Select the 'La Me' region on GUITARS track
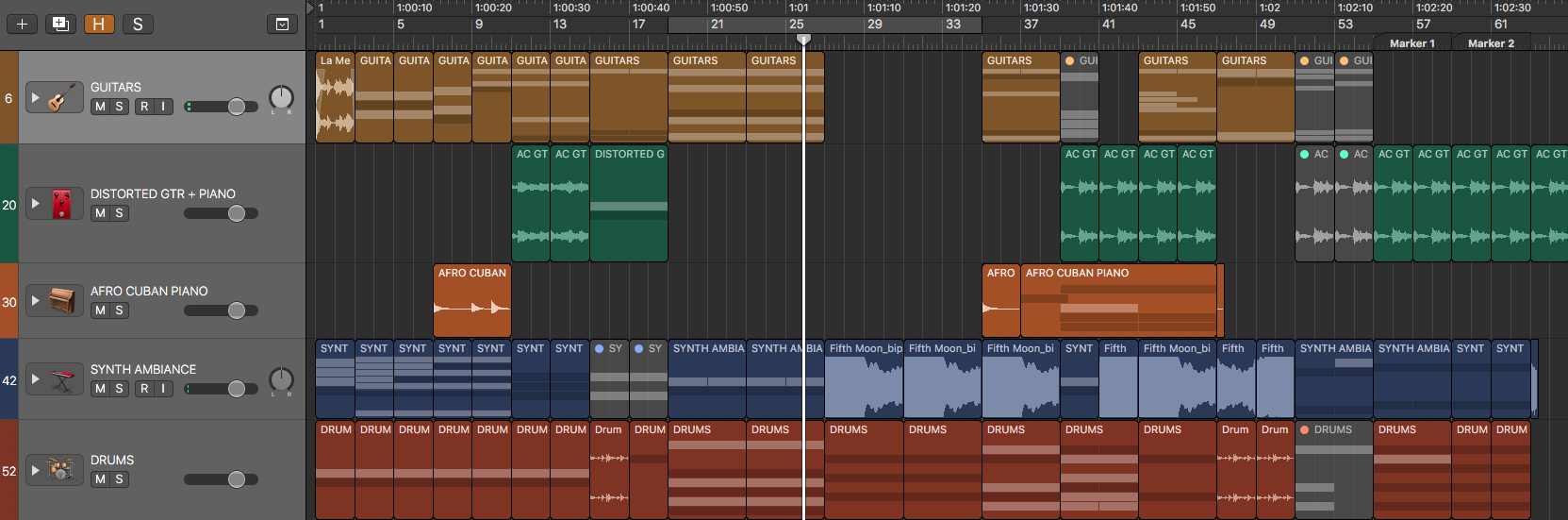Screen dimensions: 1568x520 (x=335, y=97)
